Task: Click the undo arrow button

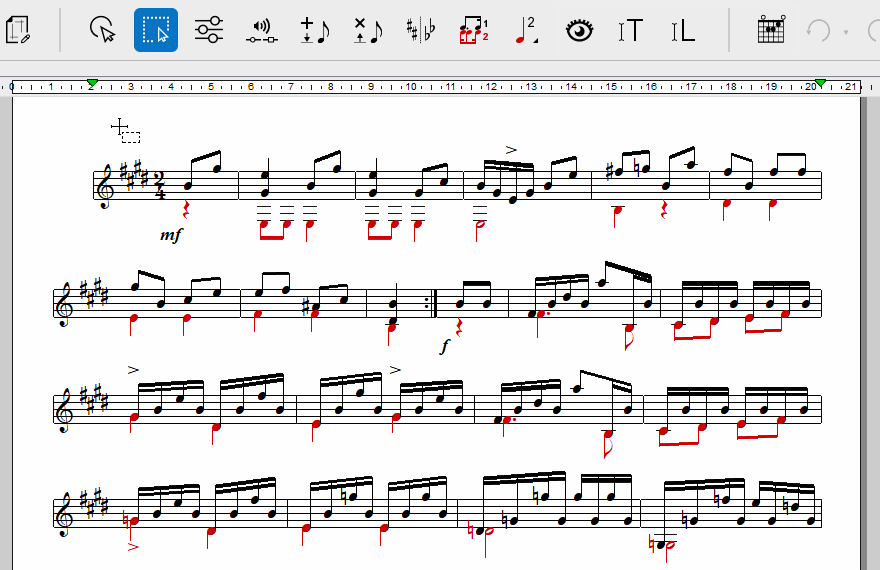Action: (818, 31)
